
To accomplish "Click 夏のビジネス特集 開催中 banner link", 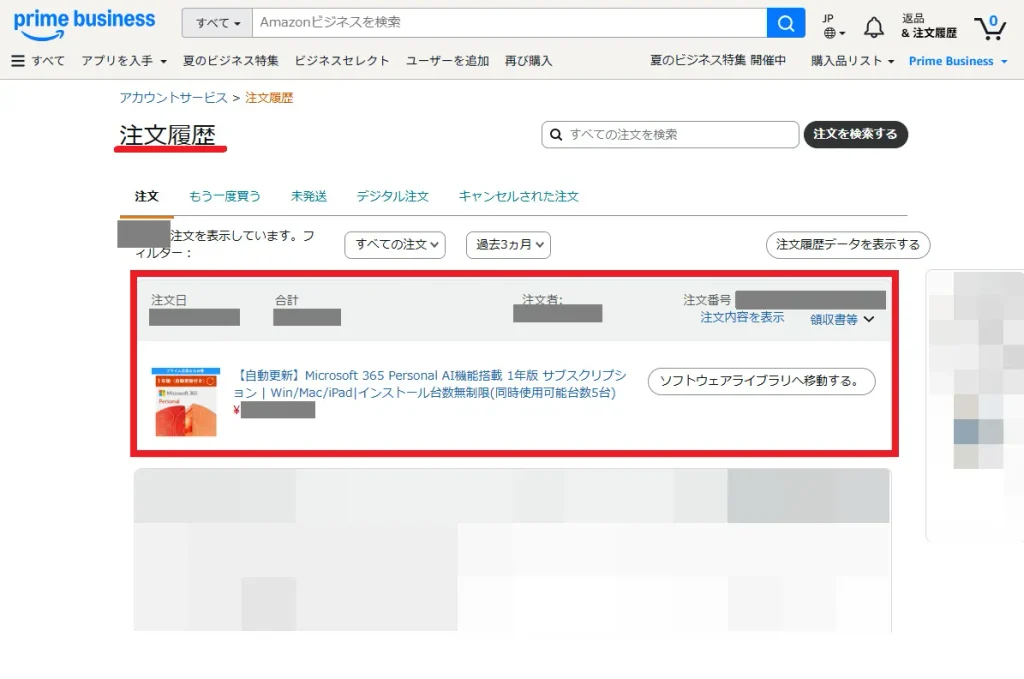I will pyautogui.click(x=718, y=60).
